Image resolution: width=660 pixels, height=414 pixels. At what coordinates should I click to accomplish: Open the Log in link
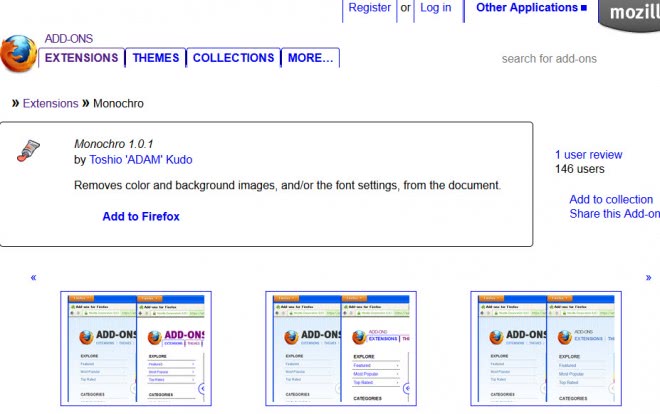tap(436, 8)
